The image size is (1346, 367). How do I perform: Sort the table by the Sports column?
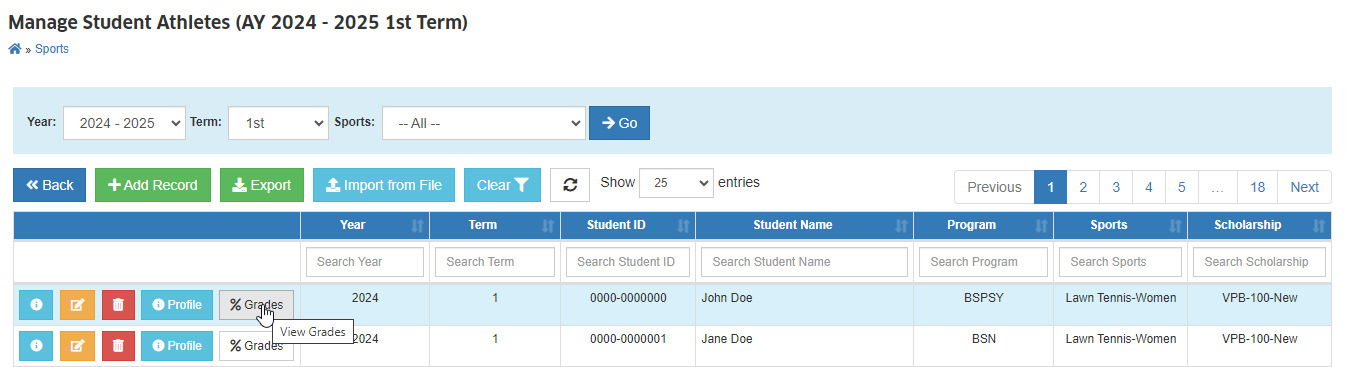1120,225
